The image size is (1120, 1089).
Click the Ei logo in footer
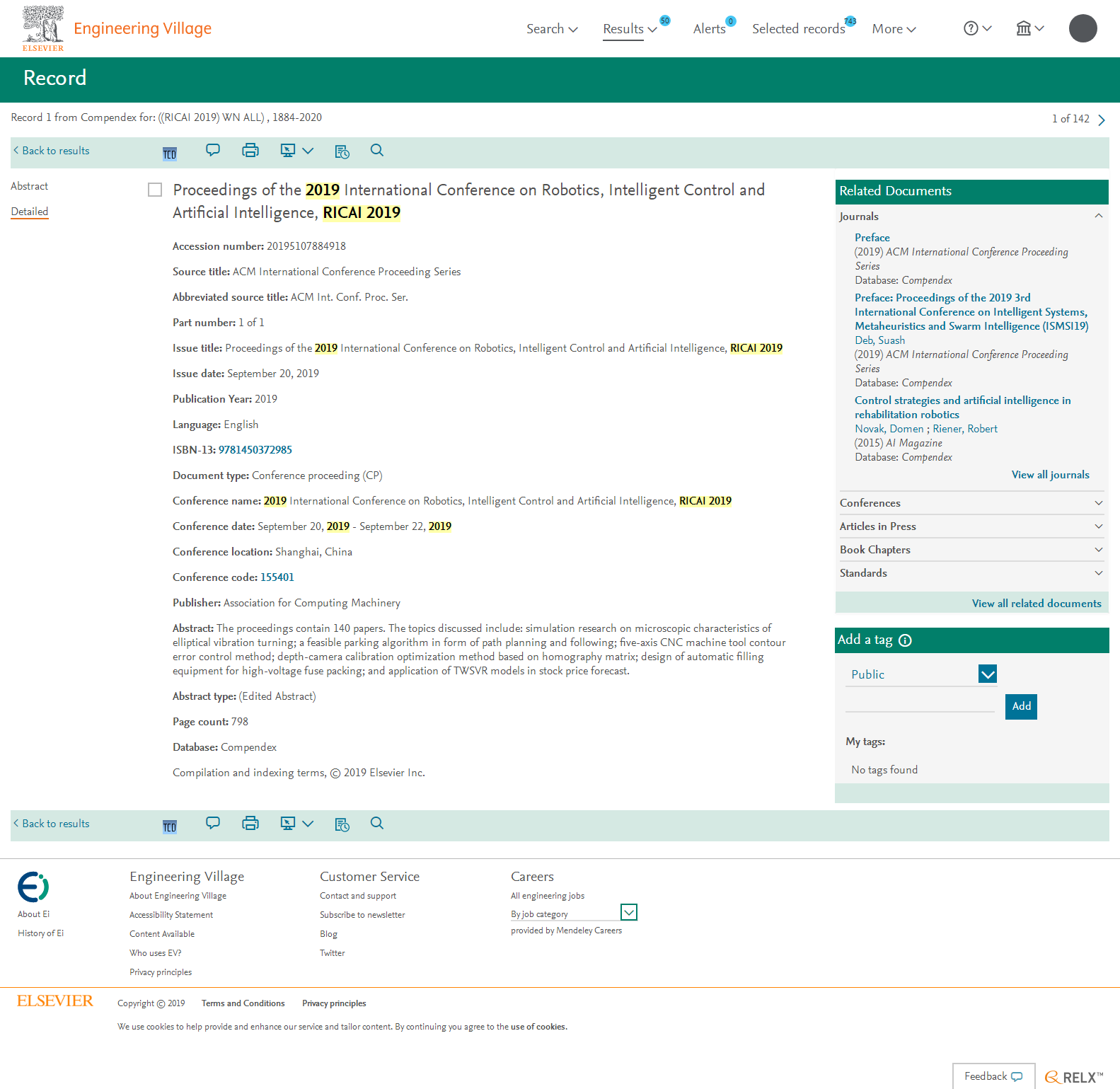point(33,887)
